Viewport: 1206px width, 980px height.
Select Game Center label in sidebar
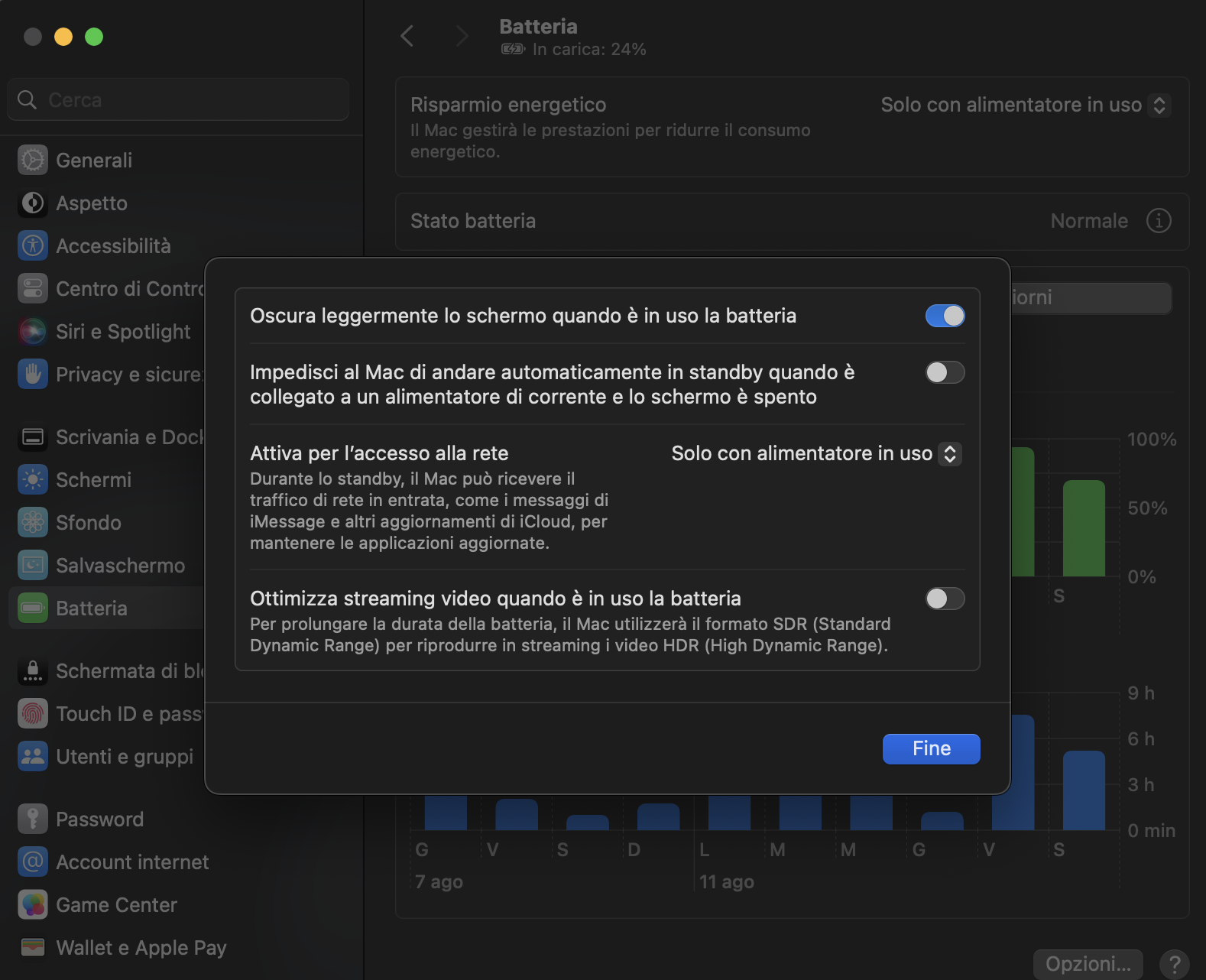pyautogui.click(x=117, y=905)
